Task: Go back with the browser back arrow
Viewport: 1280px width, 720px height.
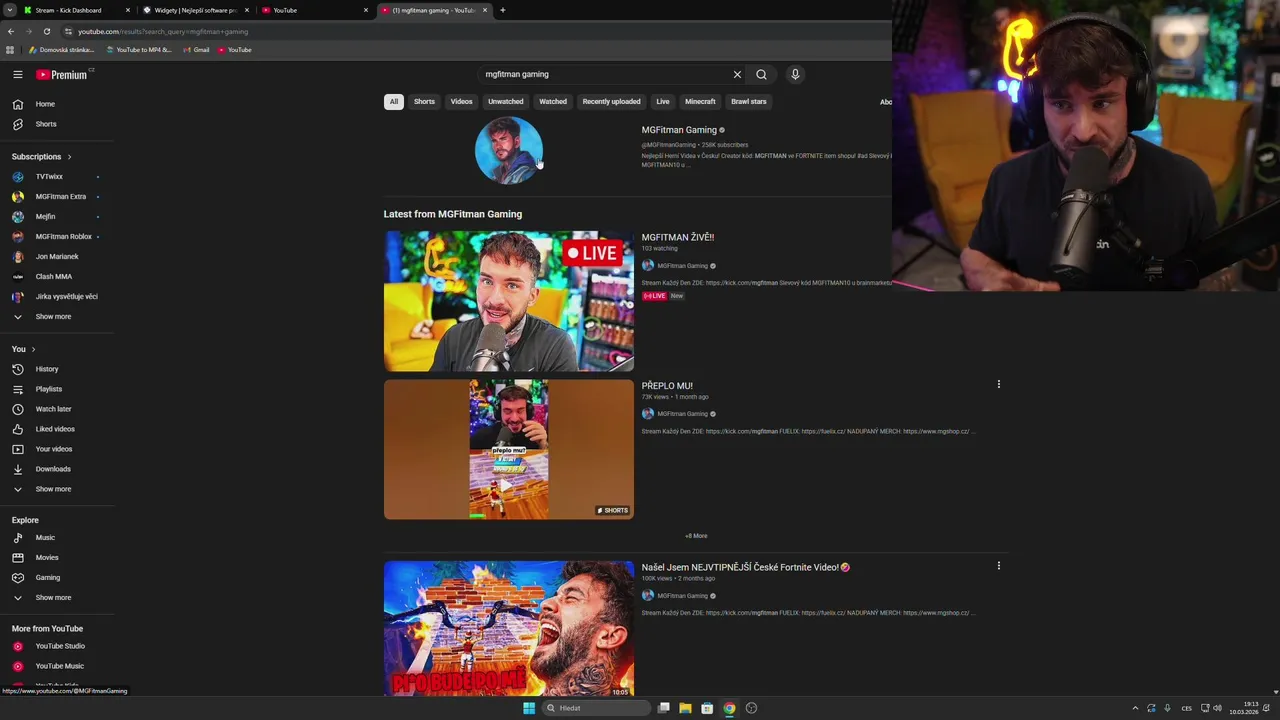Action: click(x=11, y=31)
